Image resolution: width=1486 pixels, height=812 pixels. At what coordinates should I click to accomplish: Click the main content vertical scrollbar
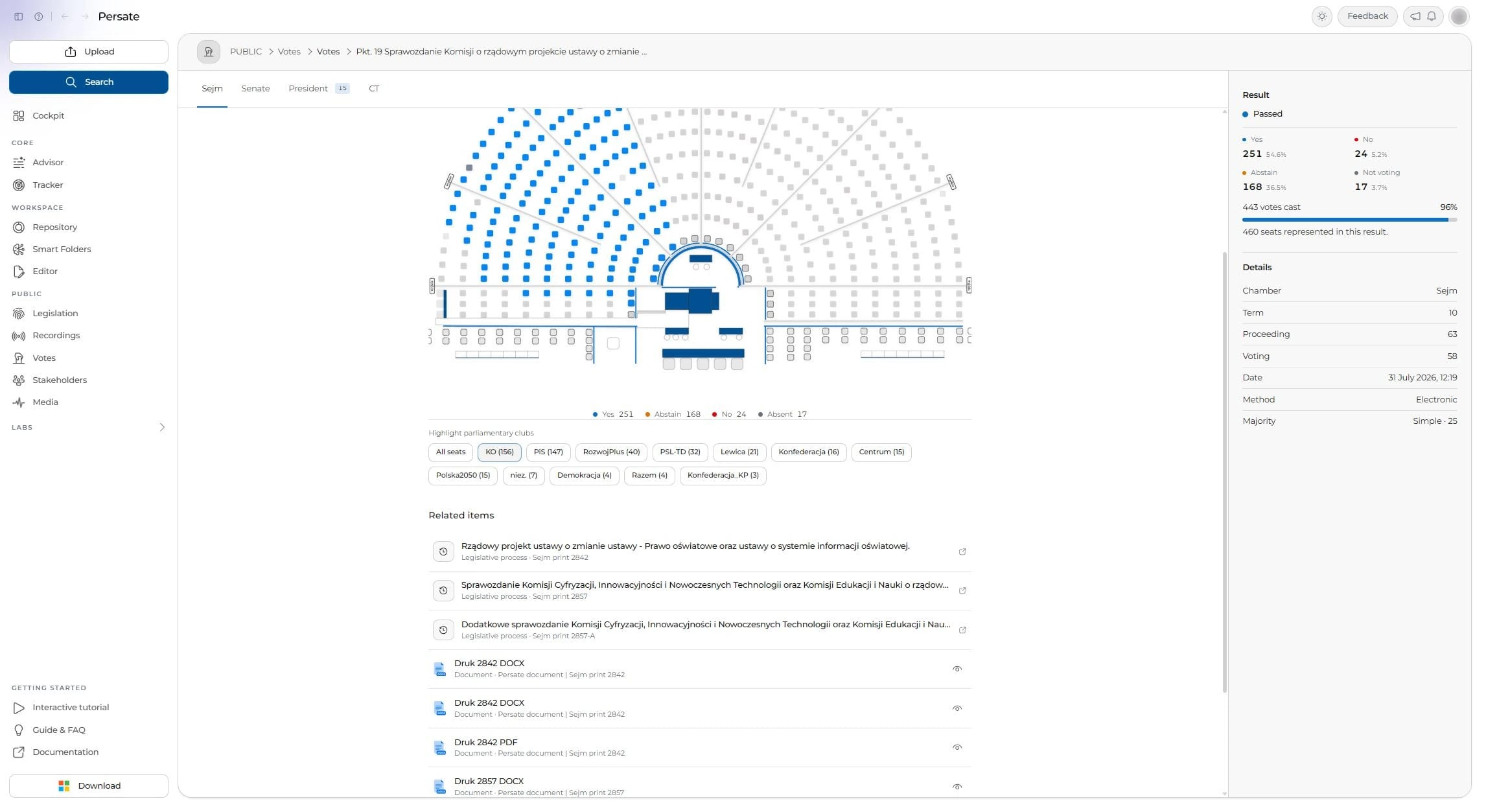tap(1224, 472)
